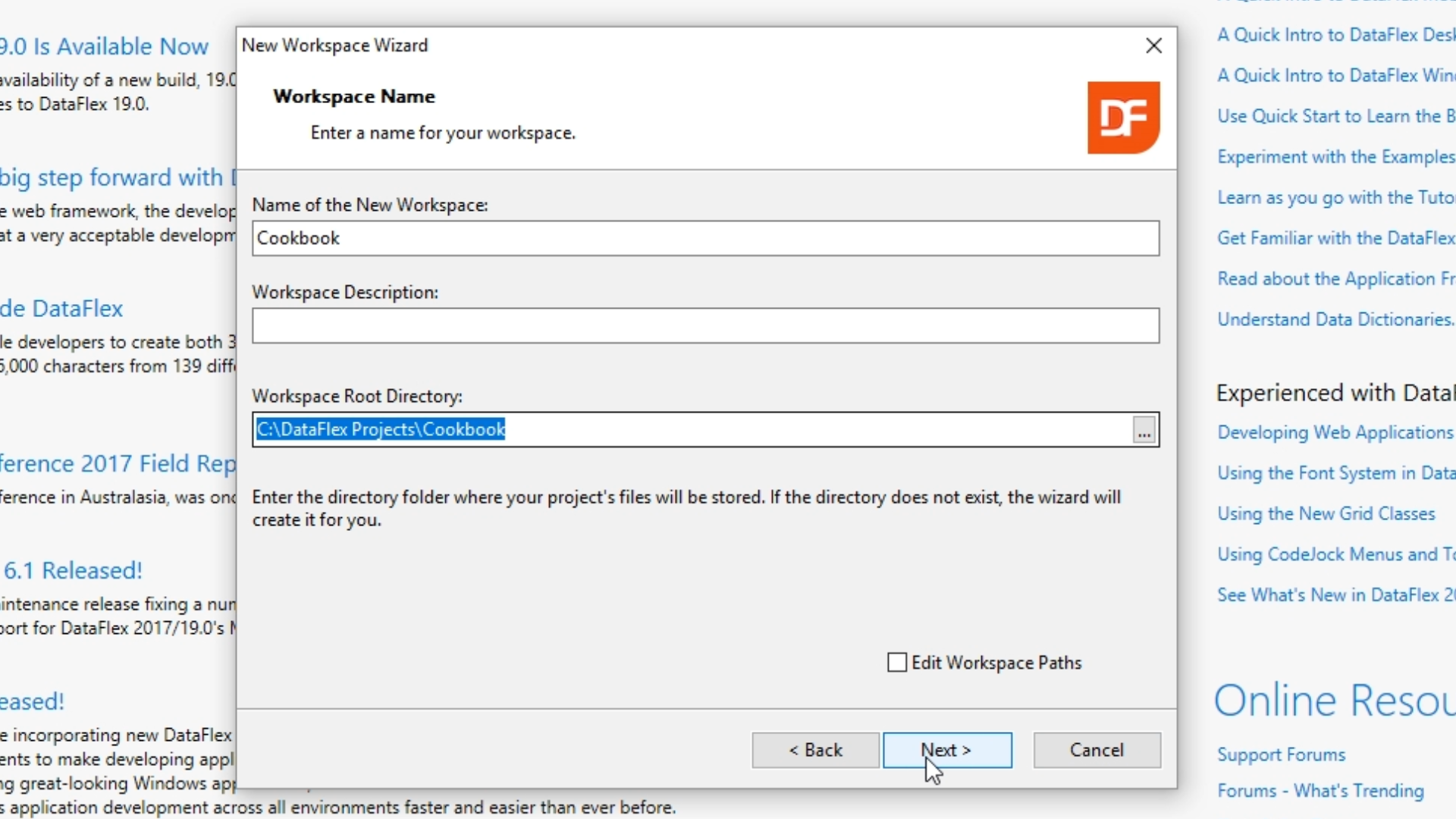This screenshot has width=1456, height=819.
Task: Open the 6.1 Released! news headline
Action: pos(73,571)
